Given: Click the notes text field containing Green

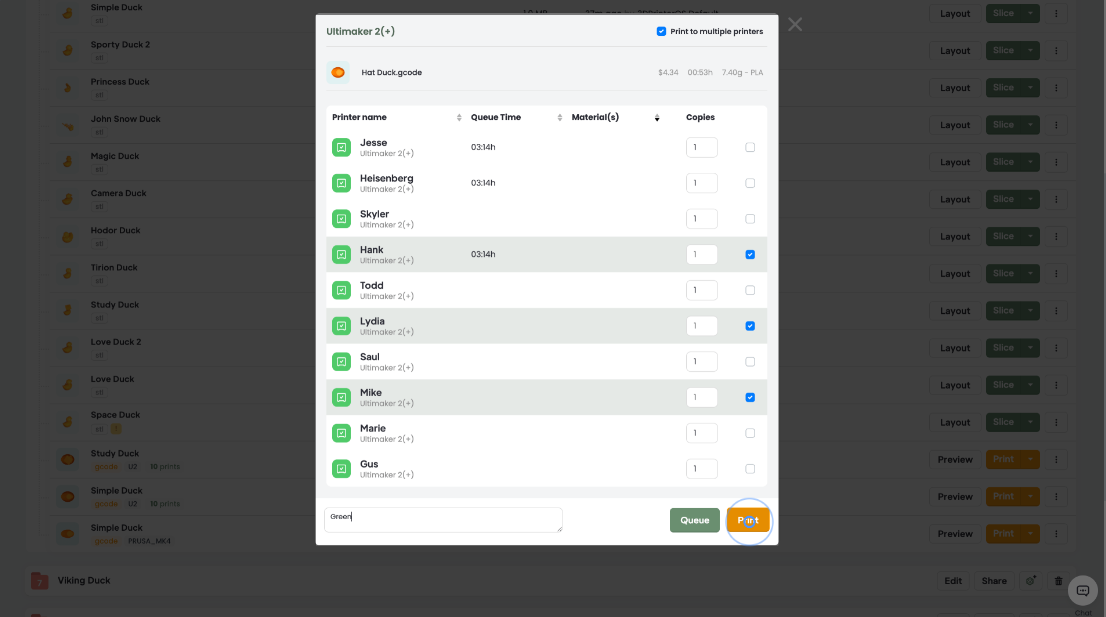Looking at the screenshot, I should (x=443, y=520).
